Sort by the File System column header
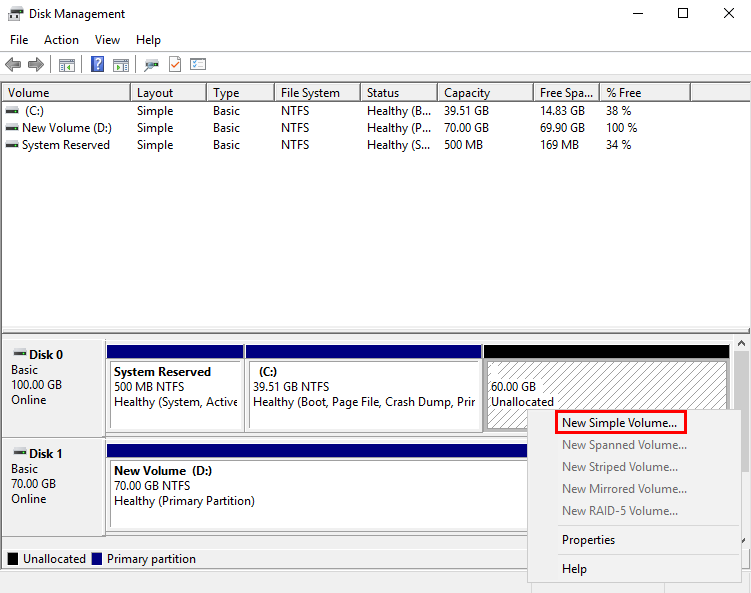751x593 pixels. click(x=318, y=92)
